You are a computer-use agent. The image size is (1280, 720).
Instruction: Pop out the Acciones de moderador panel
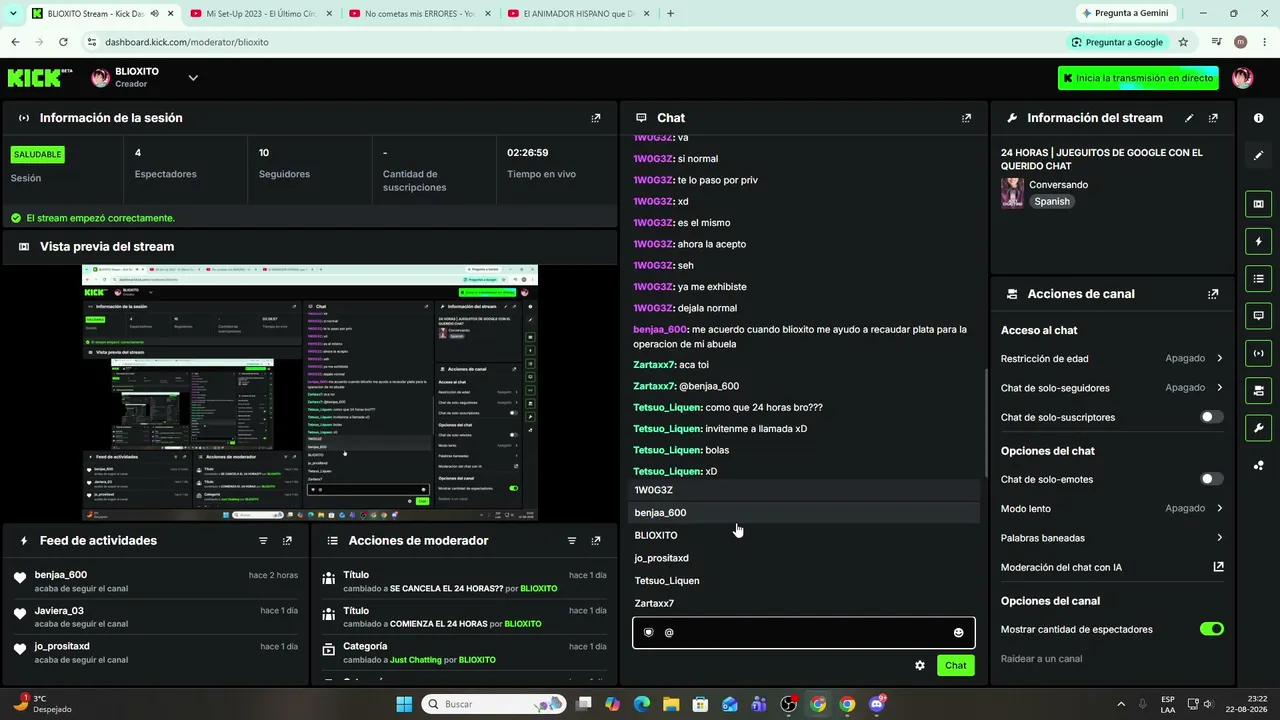(x=596, y=541)
